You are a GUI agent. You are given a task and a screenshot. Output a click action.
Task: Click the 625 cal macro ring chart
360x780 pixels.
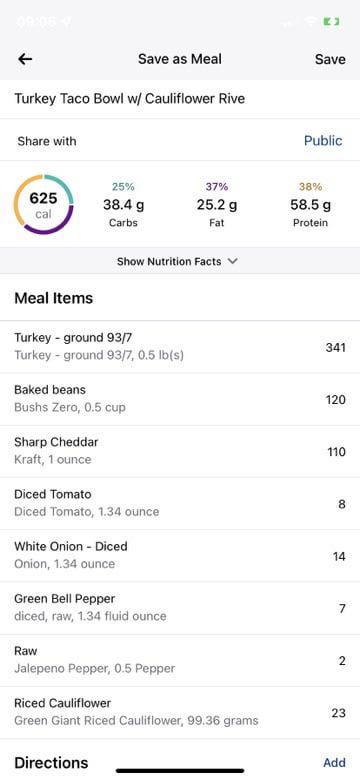click(43, 204)
